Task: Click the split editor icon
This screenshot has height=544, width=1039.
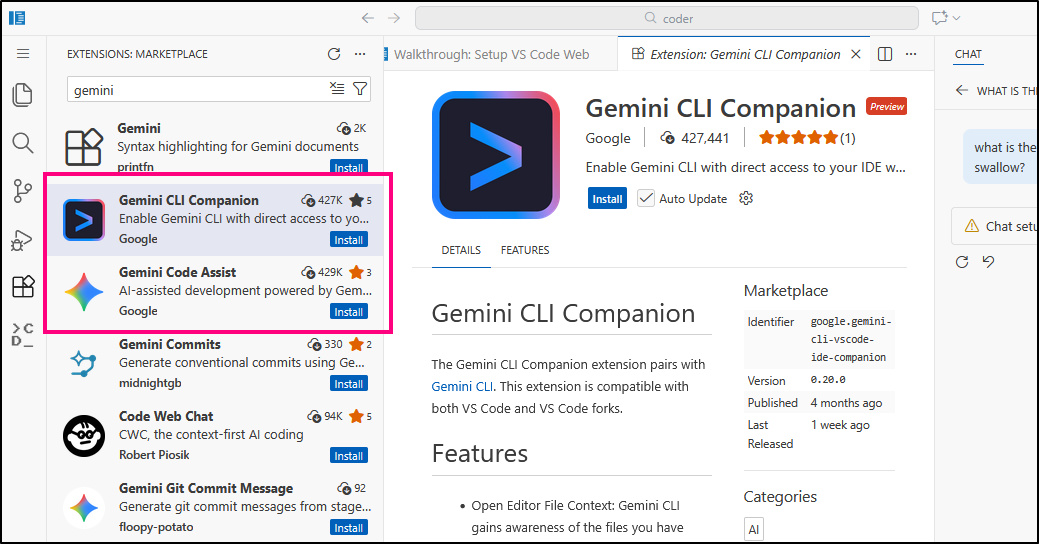Action: pos(884,54)
